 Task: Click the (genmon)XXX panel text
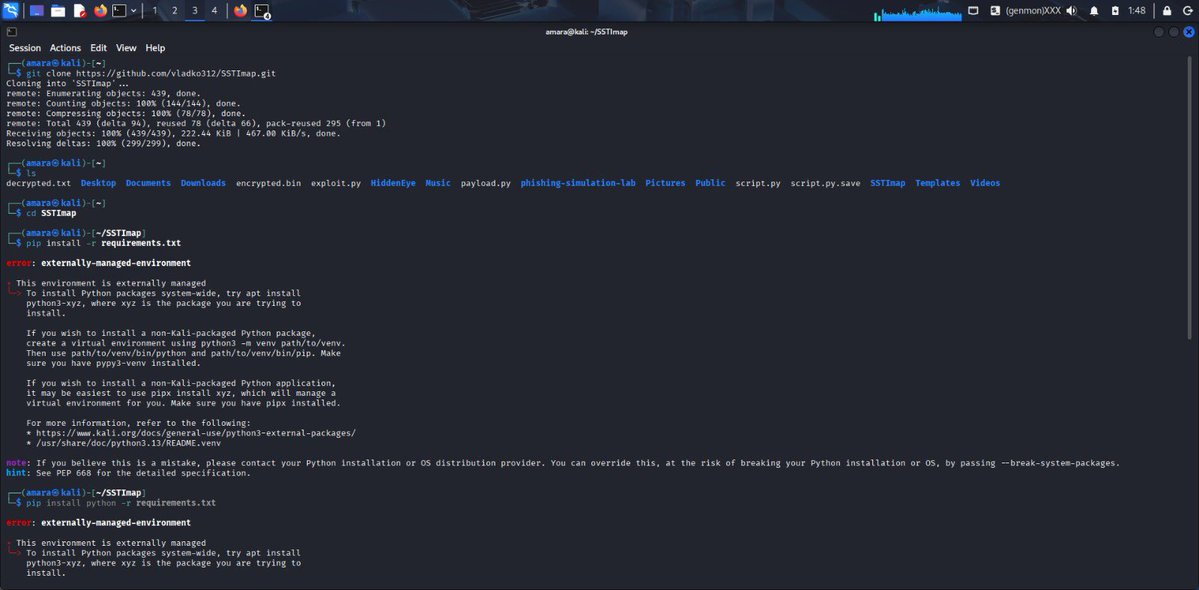1034,11
